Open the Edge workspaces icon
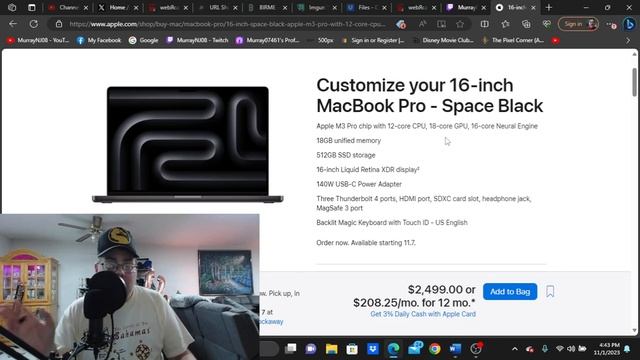This screenshot has width=640, height=360. coord(12,7)
